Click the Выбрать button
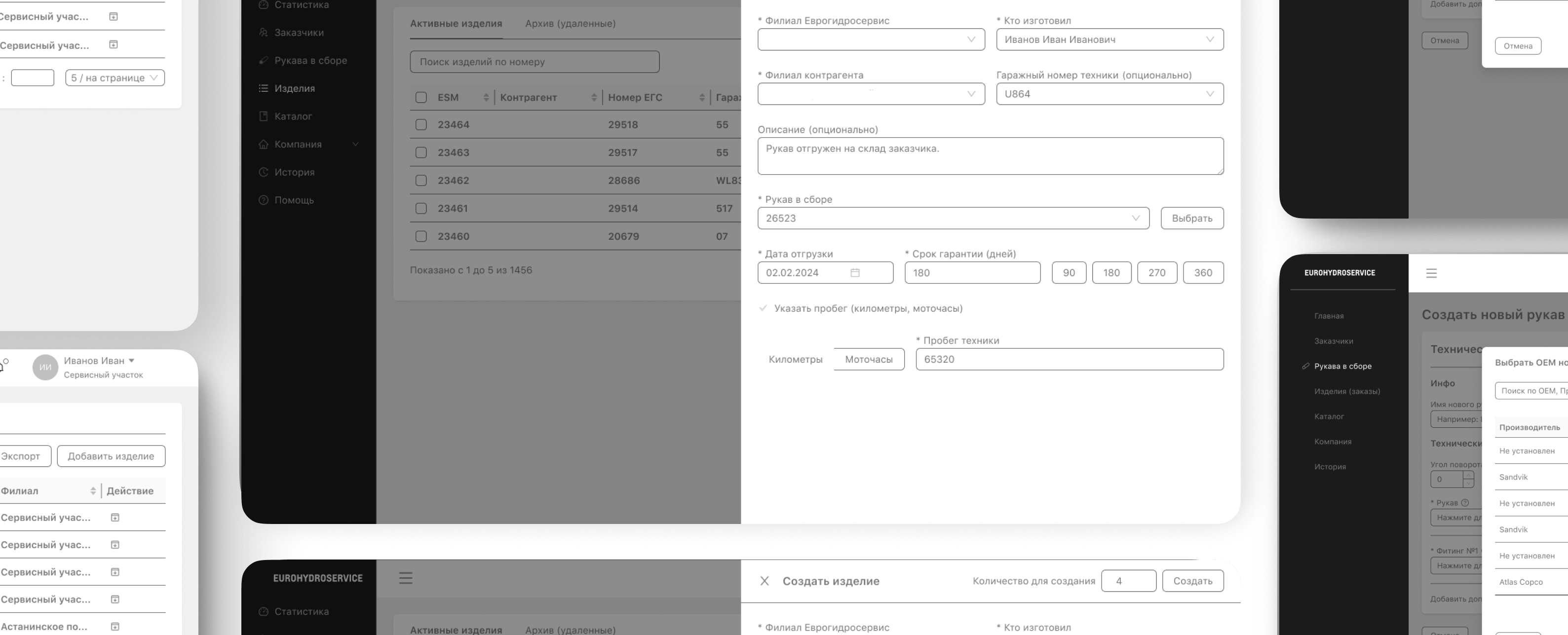 coord(1191,219)
